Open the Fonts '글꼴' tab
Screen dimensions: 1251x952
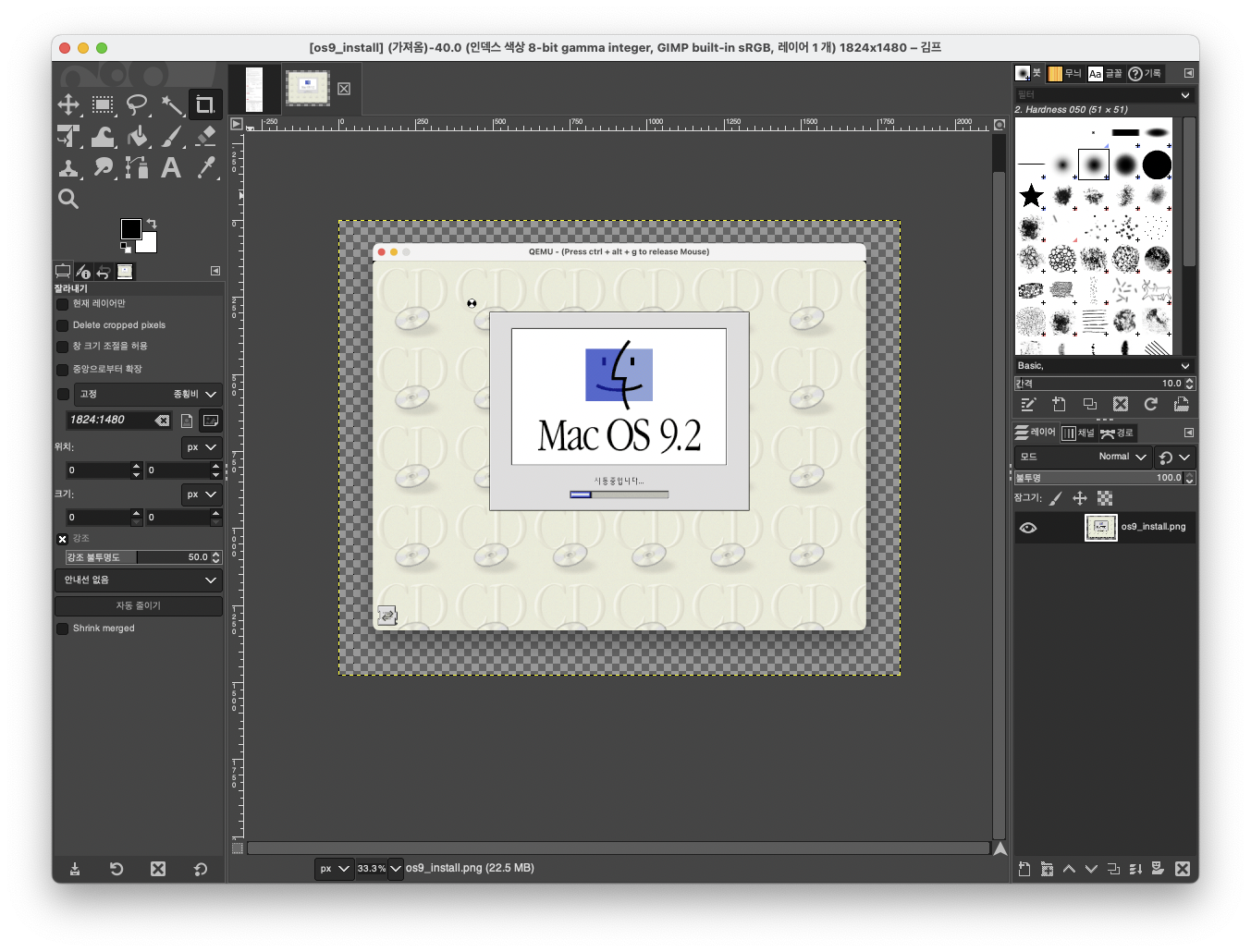click(x=1105, y=73)
